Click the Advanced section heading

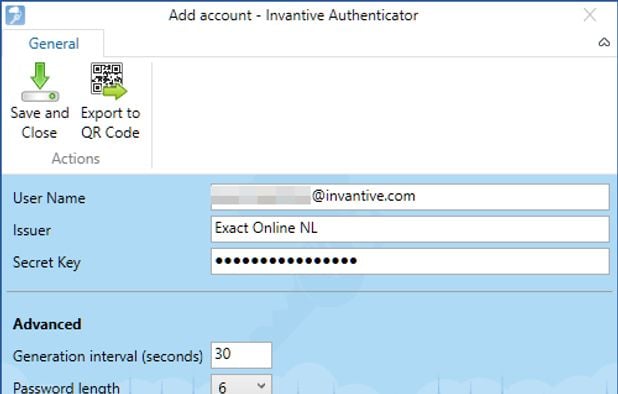pos(47,324)
